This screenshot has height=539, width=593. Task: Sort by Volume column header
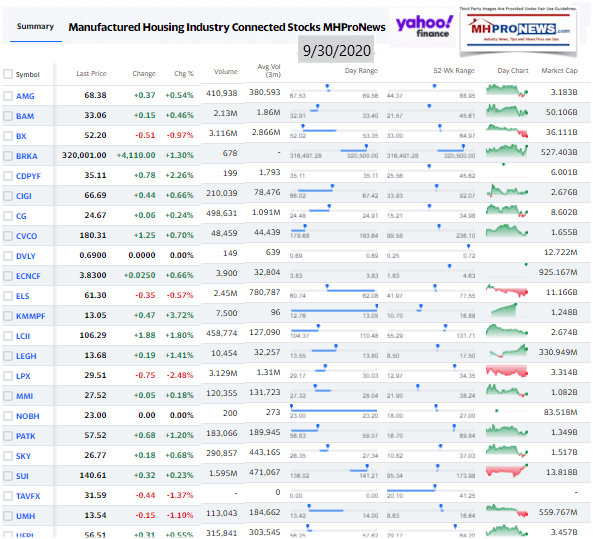click(225, 71)
